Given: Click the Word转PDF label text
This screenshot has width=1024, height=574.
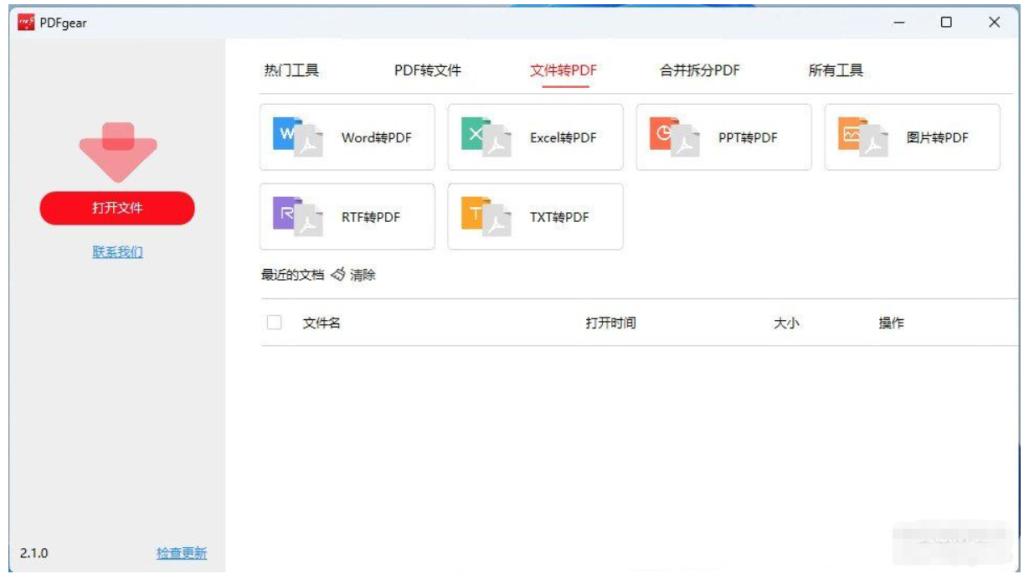Looking at the screenshot, I should (377, 138).
